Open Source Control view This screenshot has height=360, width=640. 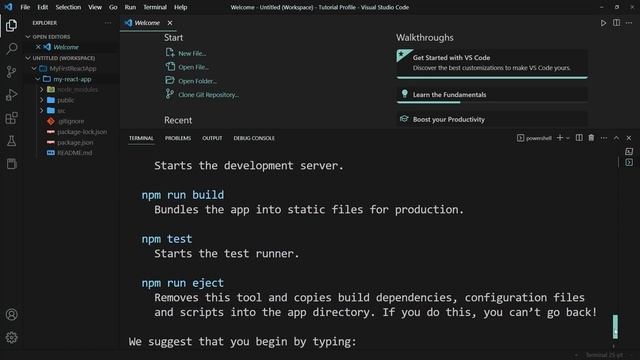point(11,72)
